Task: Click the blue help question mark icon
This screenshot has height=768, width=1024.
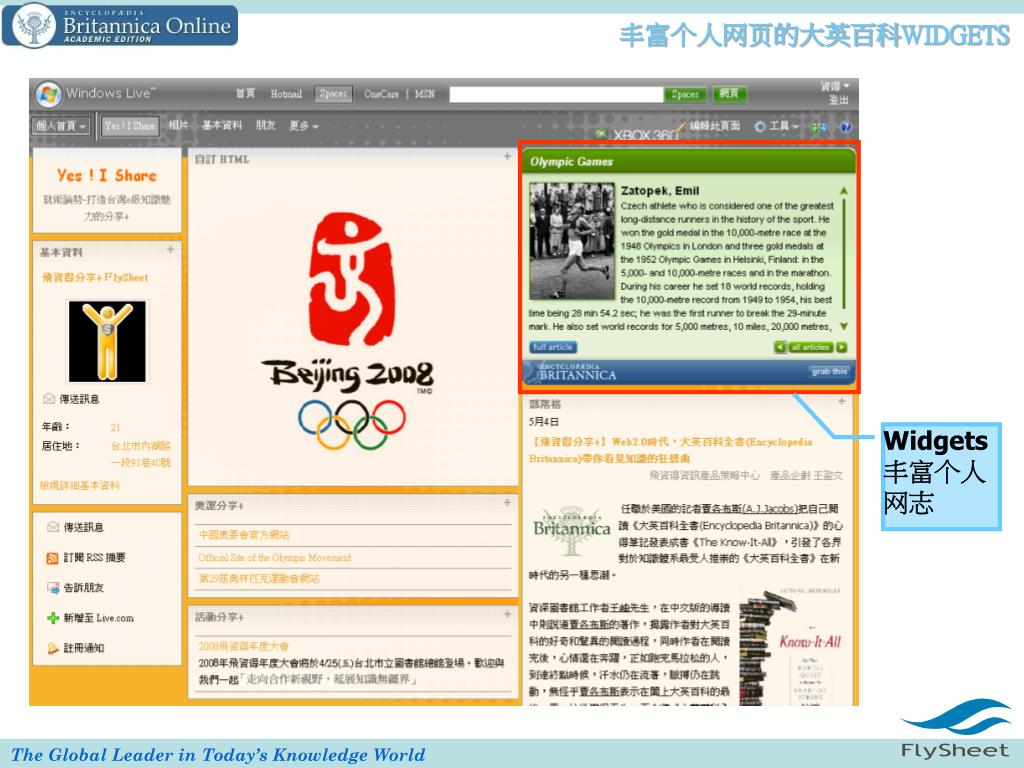Action: point(845,127)
